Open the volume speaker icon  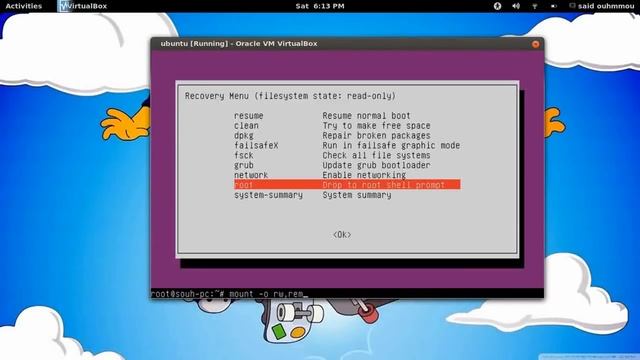pos(516,6)
